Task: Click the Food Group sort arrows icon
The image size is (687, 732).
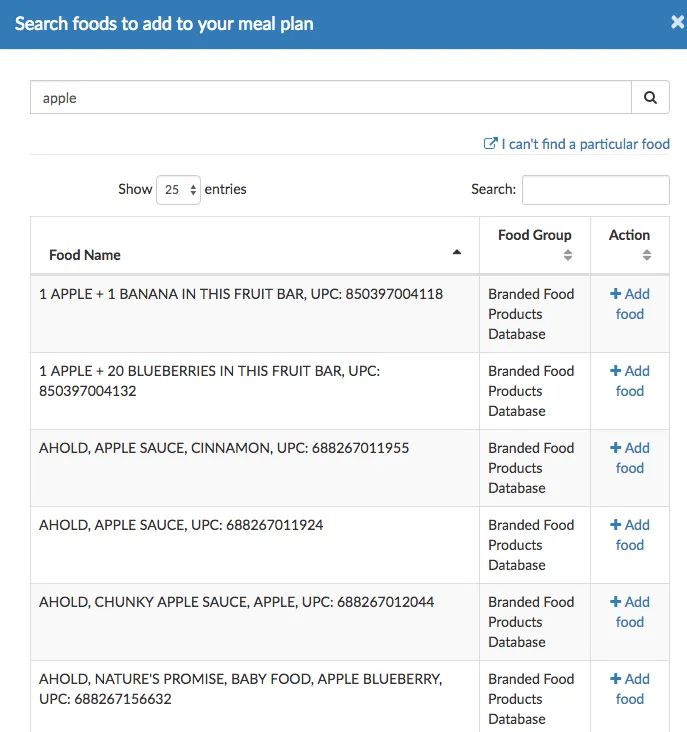Action: click(568, 255)
